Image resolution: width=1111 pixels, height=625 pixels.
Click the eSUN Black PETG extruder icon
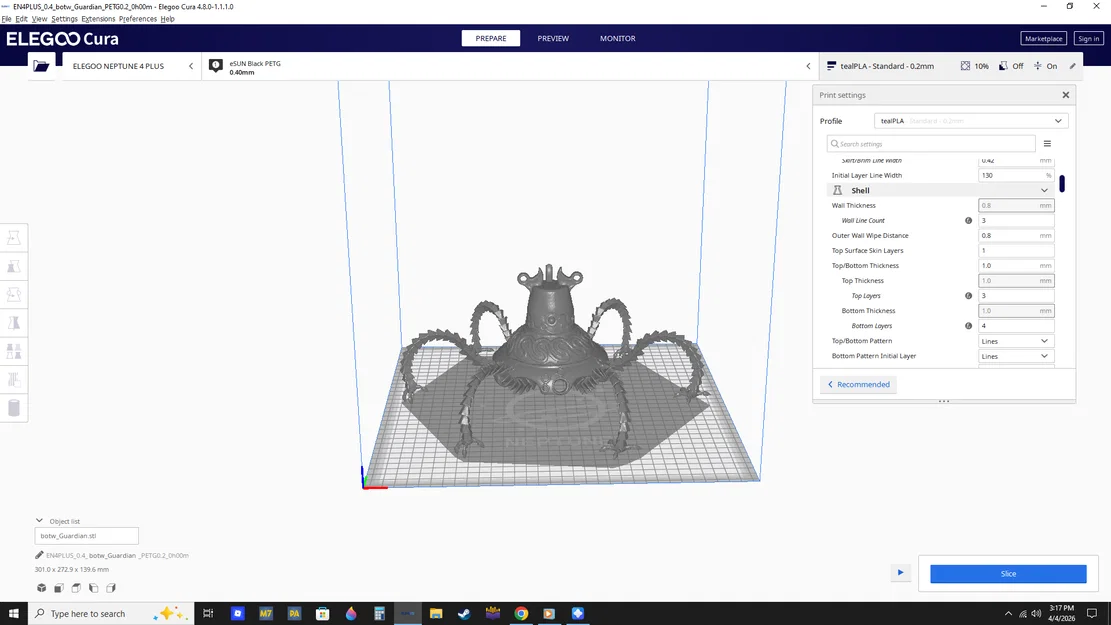tap(216, 66)
